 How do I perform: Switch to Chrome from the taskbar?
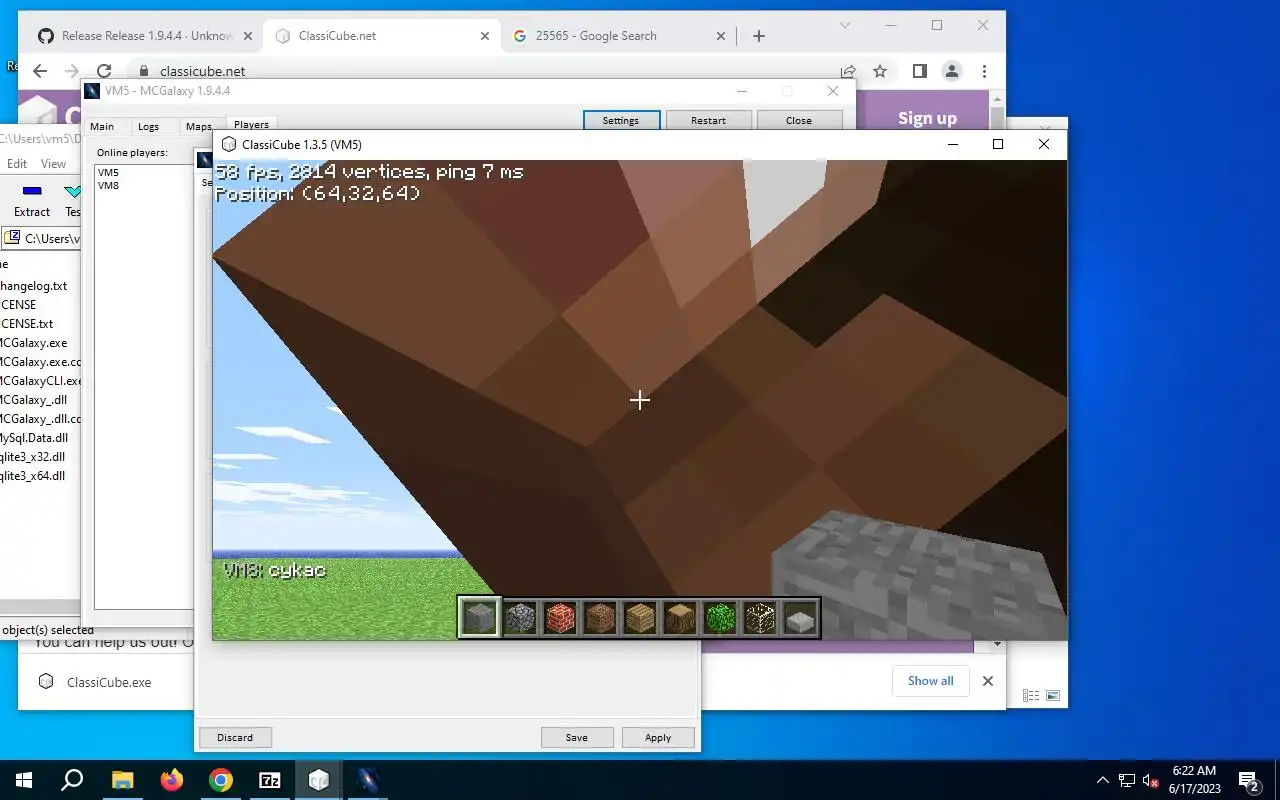click(x=221, y=780)
